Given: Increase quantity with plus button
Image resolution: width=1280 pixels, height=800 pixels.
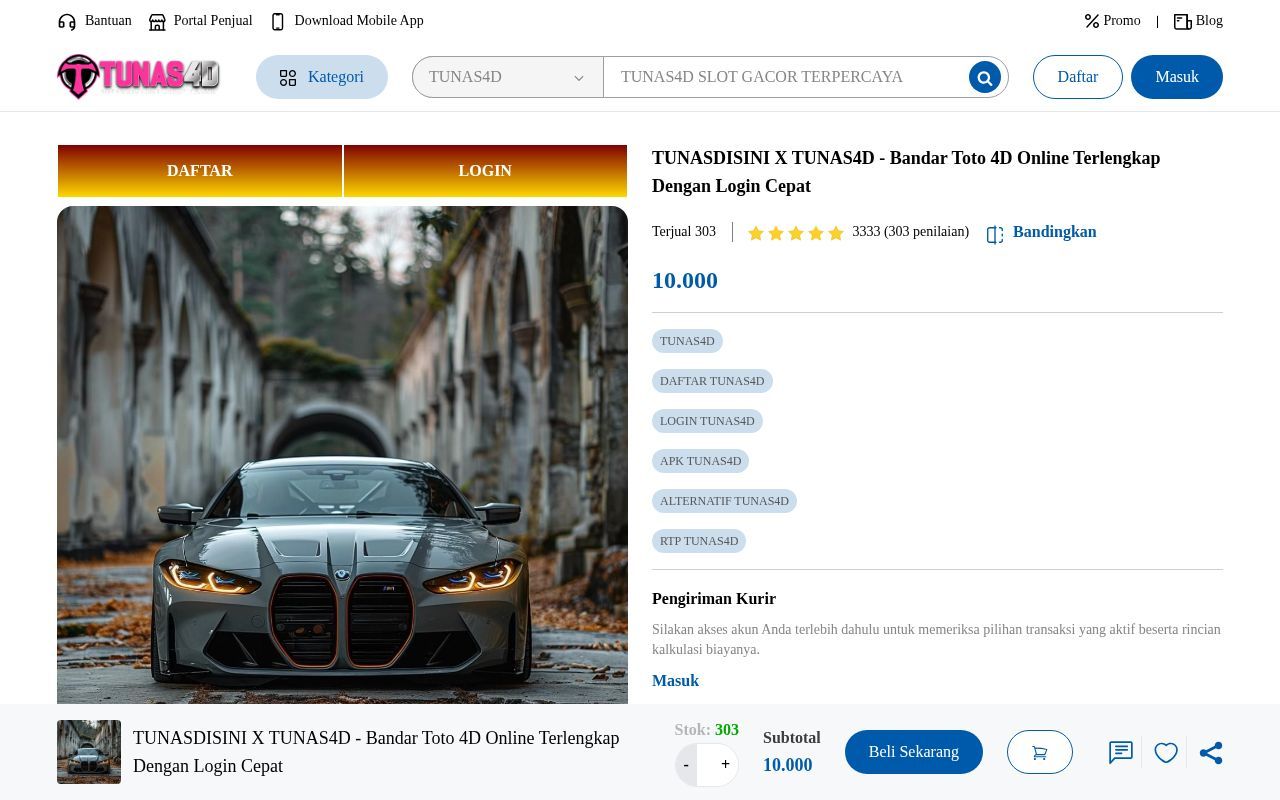Looking at the screenshot, I should coord(725,764).
